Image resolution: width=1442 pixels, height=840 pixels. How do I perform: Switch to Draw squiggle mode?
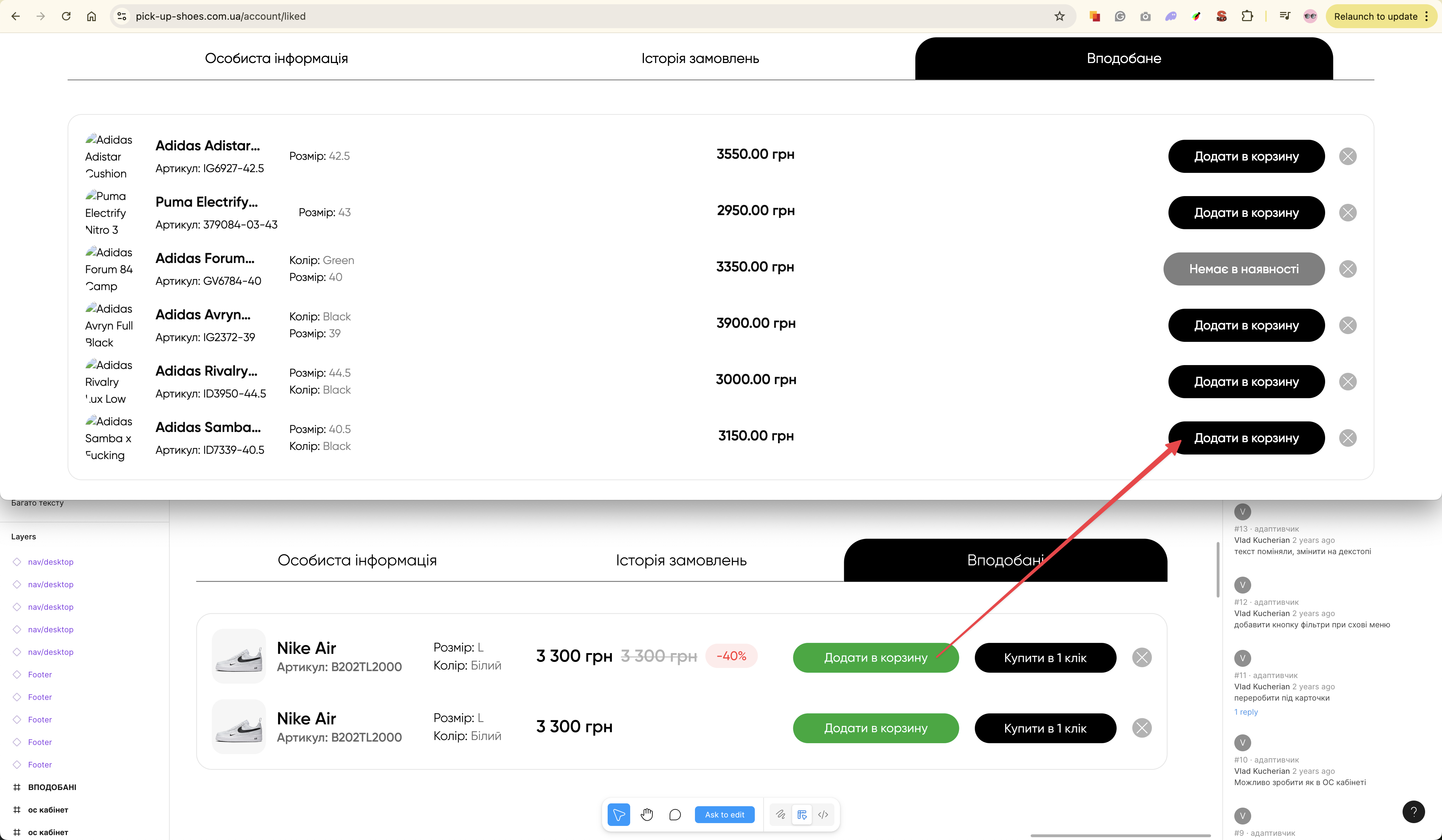[x=780, y=814]
